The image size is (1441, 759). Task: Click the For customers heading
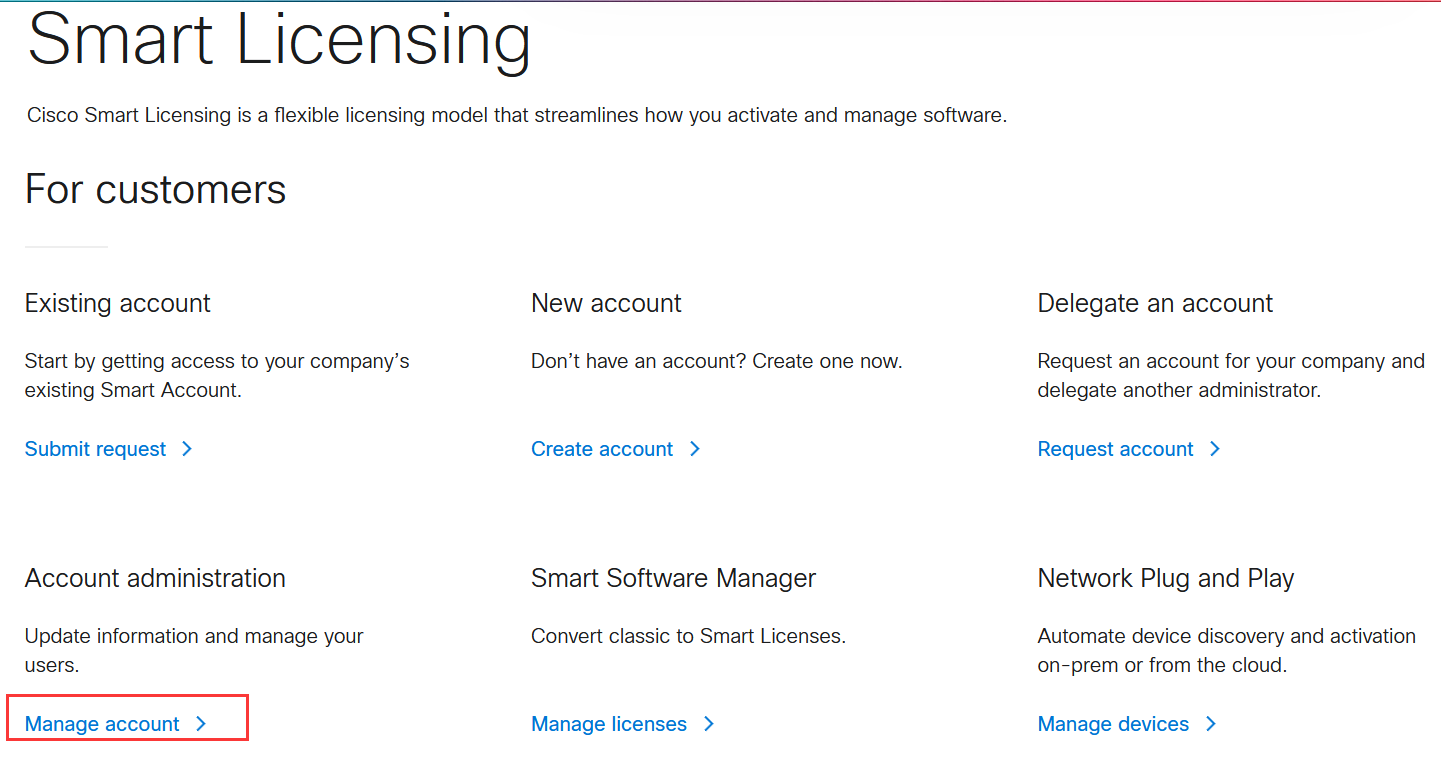pos(155,189)
